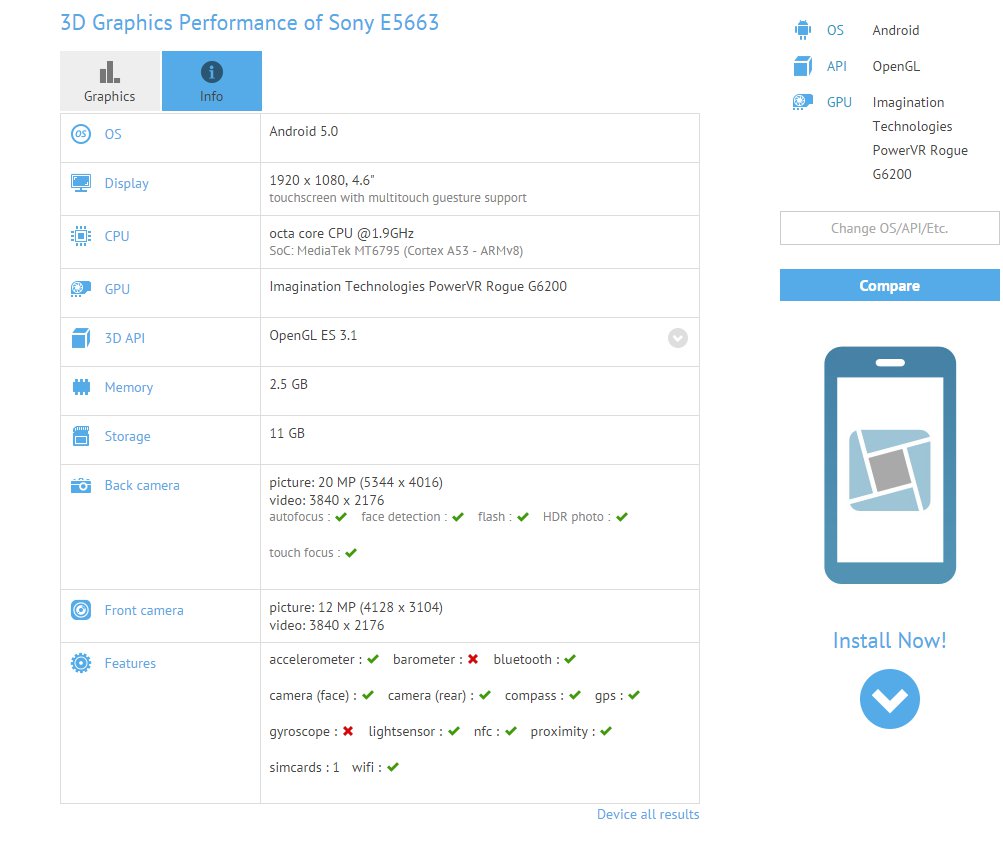
Task: Click the GPU icon in sidebar
Action: pyautogui.click(x=802, y=102)
